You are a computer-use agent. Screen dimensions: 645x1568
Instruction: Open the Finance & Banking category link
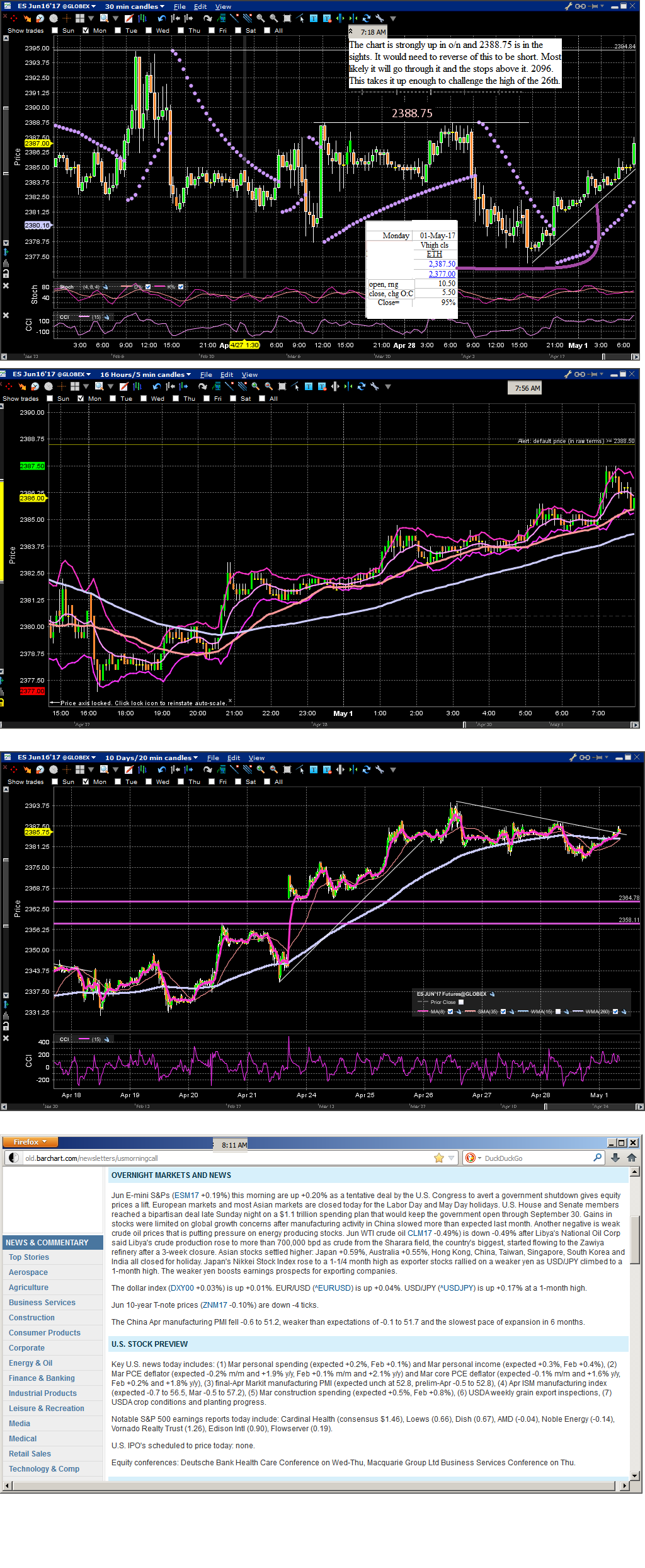point(42,1378)
